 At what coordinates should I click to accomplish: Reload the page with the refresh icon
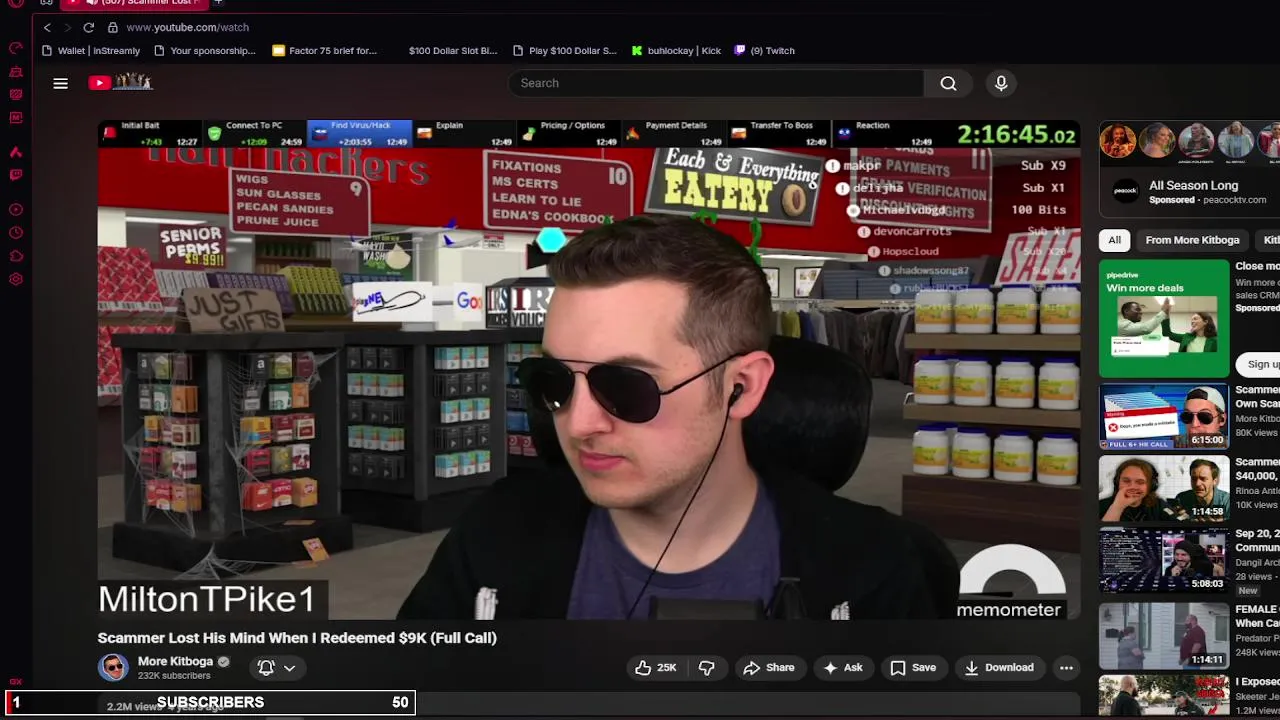(x=88, y=27)
